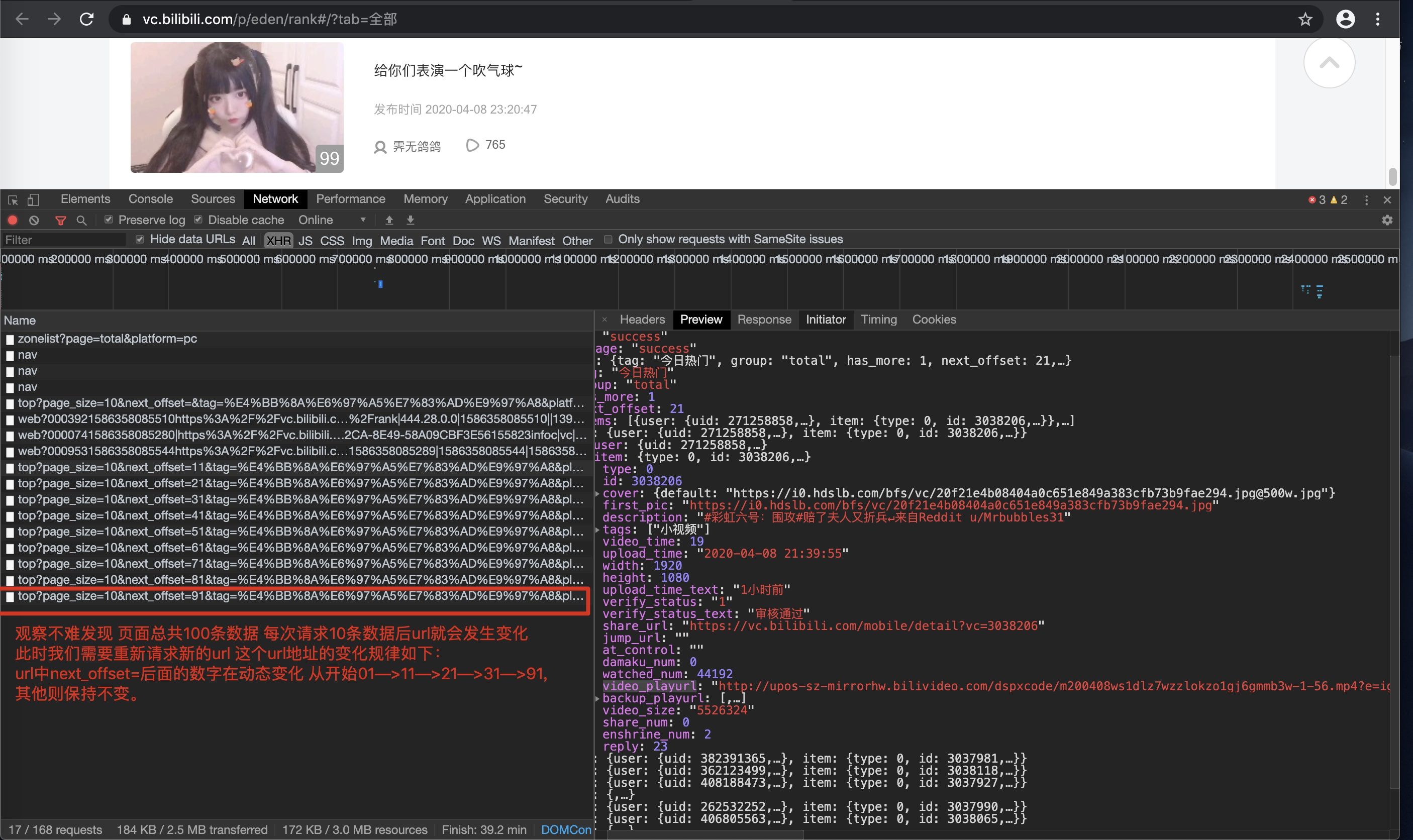This screenshot has width=1413, height=840.
Task: Switch to the Headers tab
Action: [642, 320]
